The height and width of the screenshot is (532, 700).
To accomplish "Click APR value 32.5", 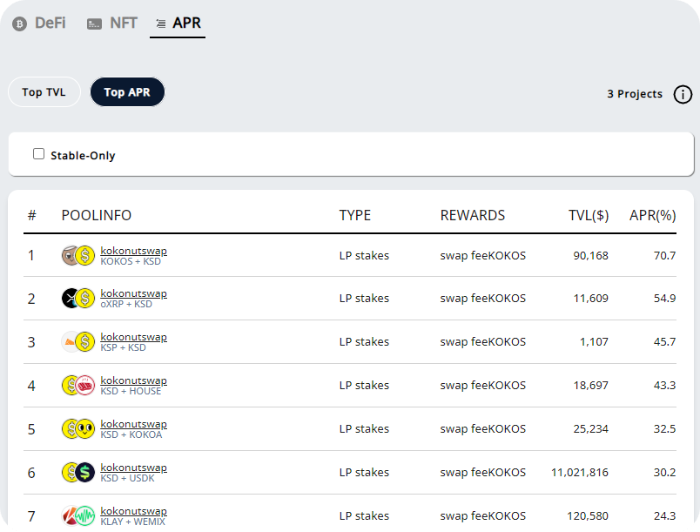I will [x=665, y=429].
